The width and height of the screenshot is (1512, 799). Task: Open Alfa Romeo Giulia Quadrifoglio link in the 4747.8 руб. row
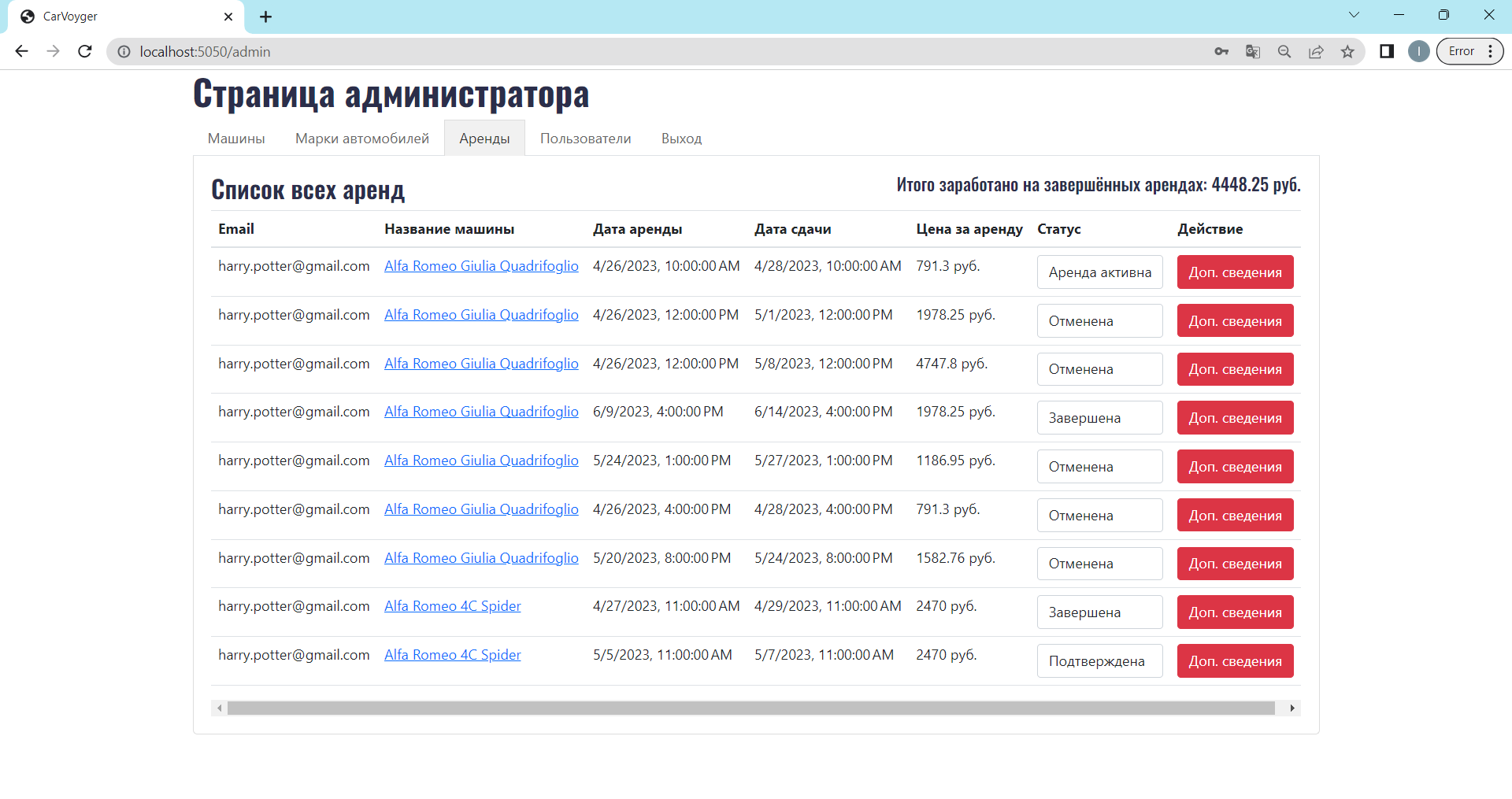tap(481, 364)
